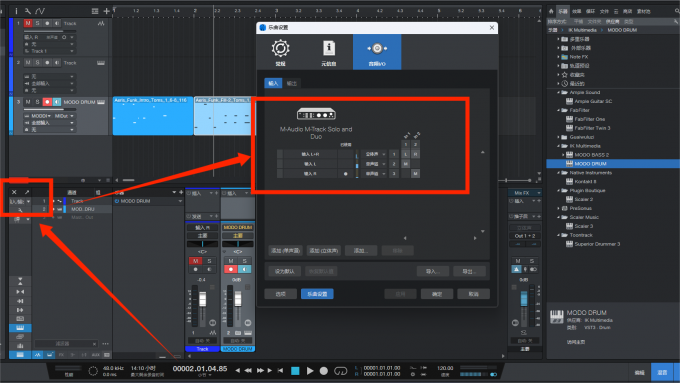The width and height of the screenshot is (680, 383).
Task: Click the L routing cell for Input L+R
Action: coord(405,154)
